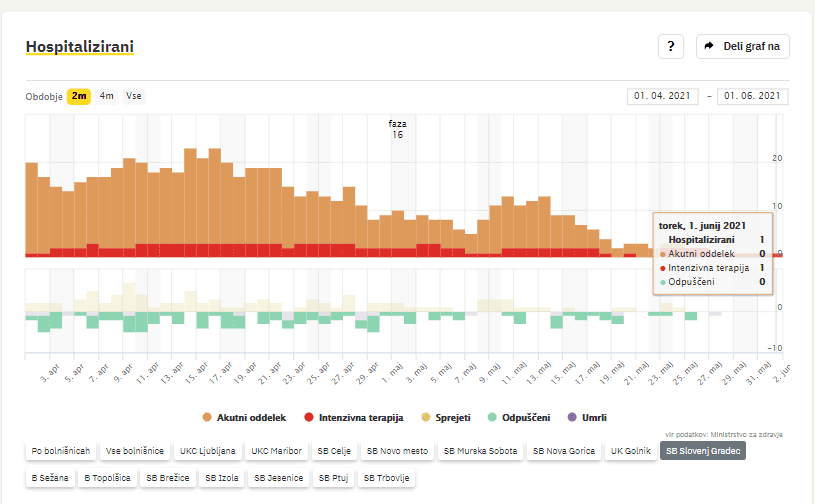Select the Po bolnišnicah view
The image size is (815, 504).
tap(61, 451)
